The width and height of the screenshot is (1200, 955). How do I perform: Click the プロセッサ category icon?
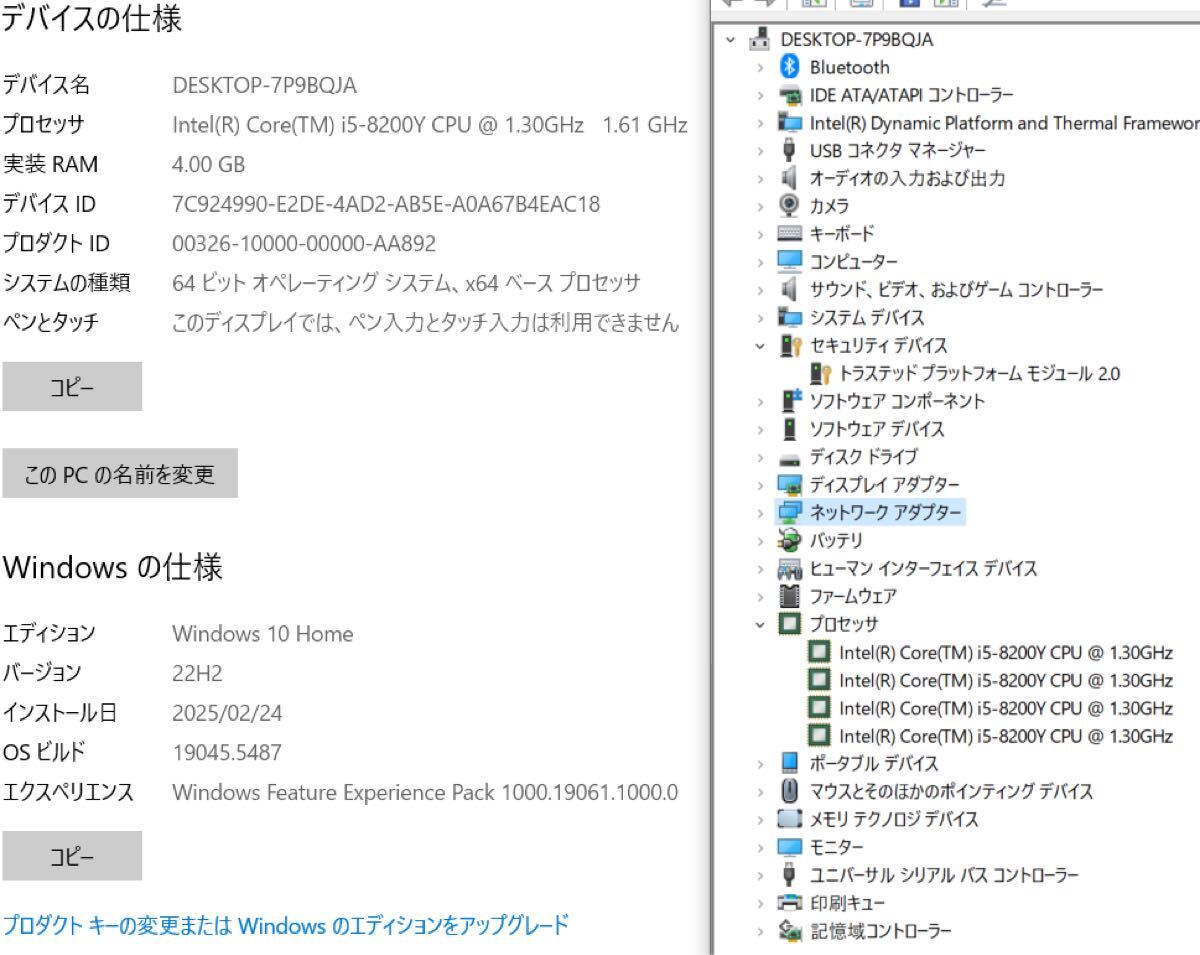click(x=790, y=624)
